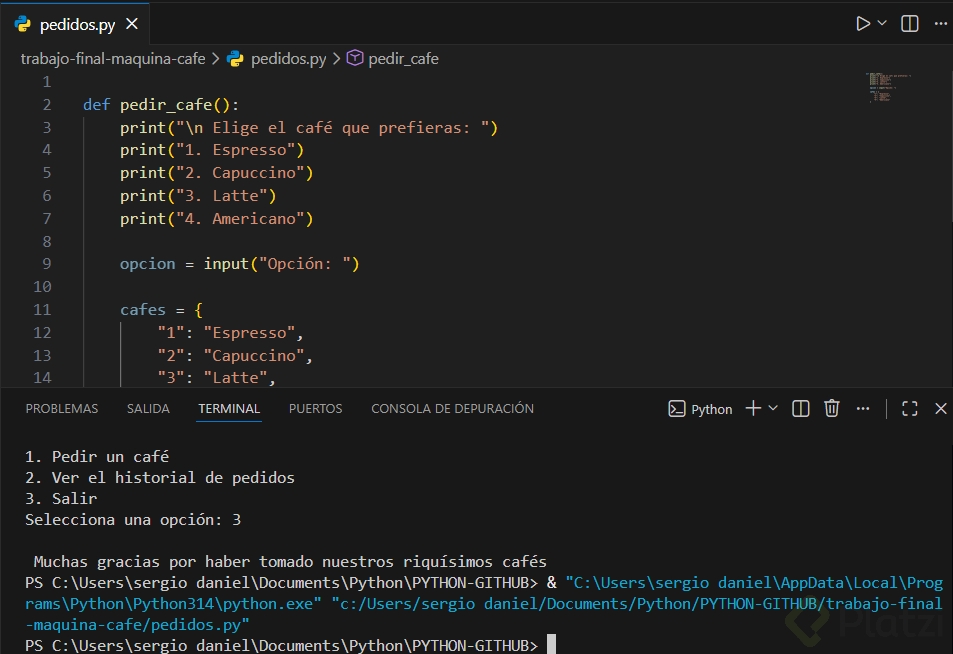Image resolution: width=953 pixels, height=654 pixels.
Task: Close the pedidos.py editor tab
Action: pos(132,24)
